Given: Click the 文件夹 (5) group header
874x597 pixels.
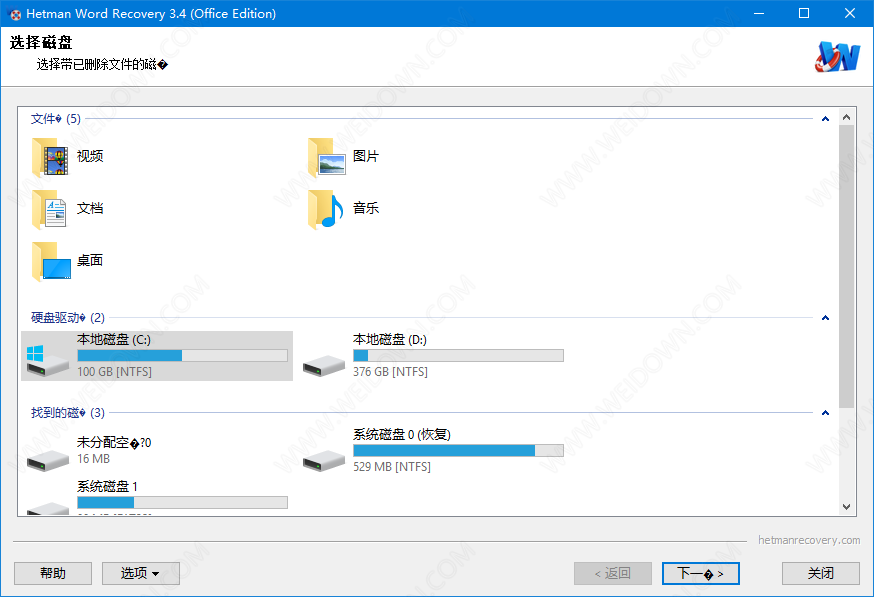Looking at the screenshot, I should (56, 119).
